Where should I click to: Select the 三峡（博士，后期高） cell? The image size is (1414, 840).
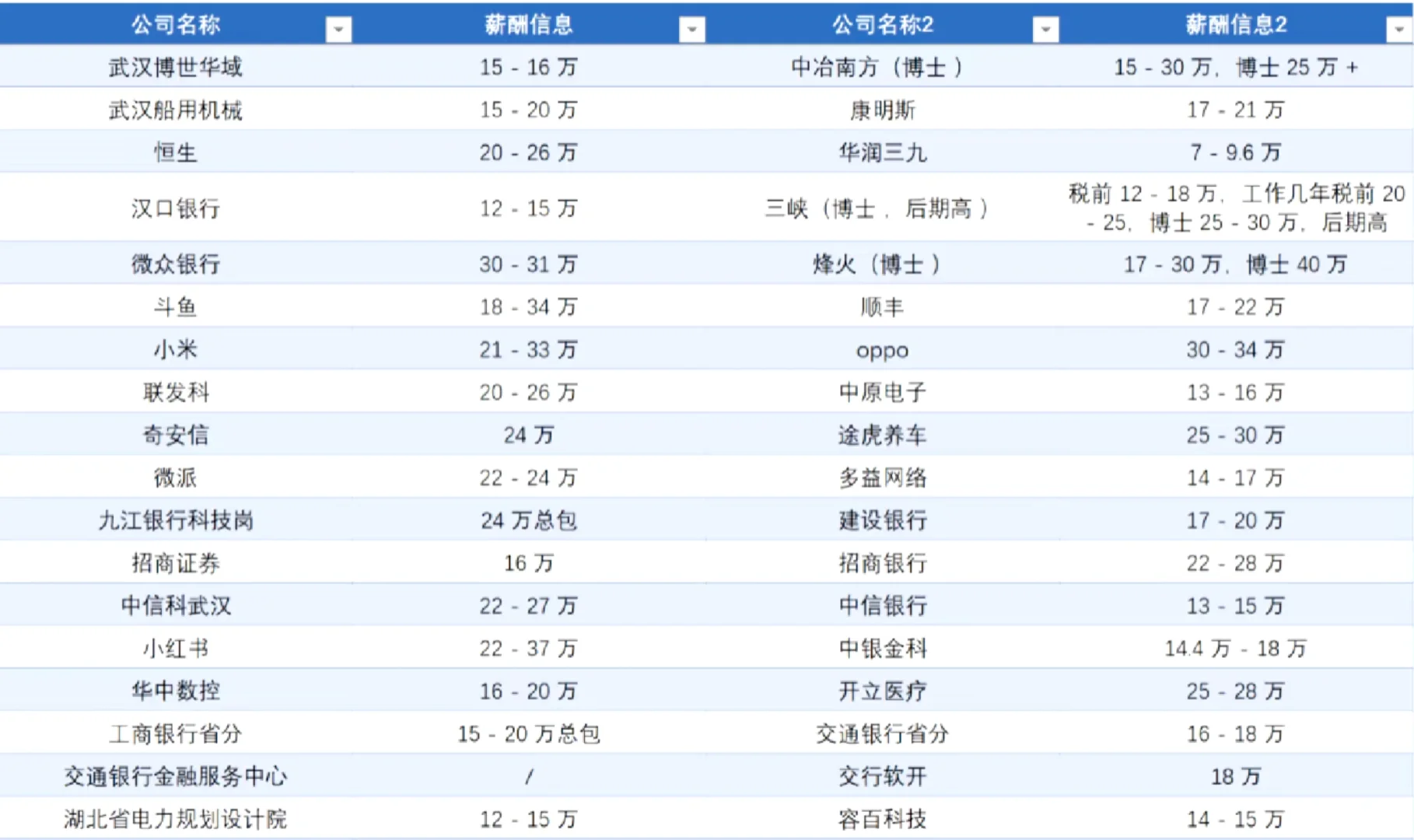(x=883, y=208)
